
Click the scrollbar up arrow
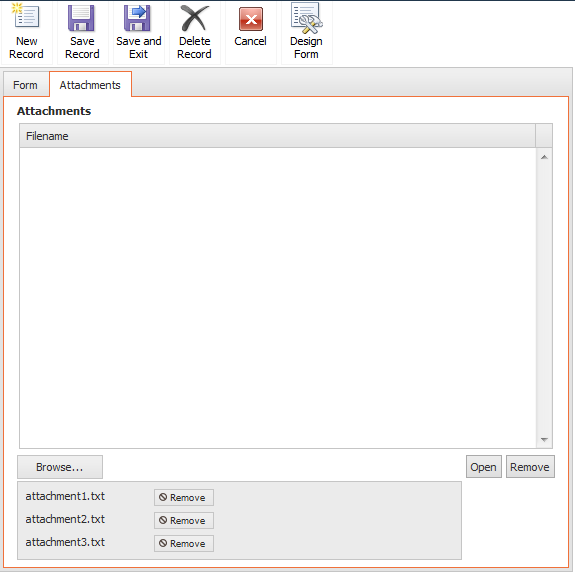(544, 157)
